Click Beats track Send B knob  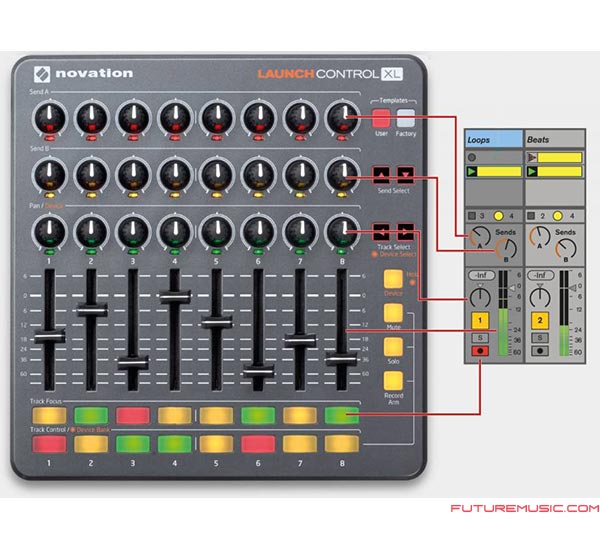(566, 249)
